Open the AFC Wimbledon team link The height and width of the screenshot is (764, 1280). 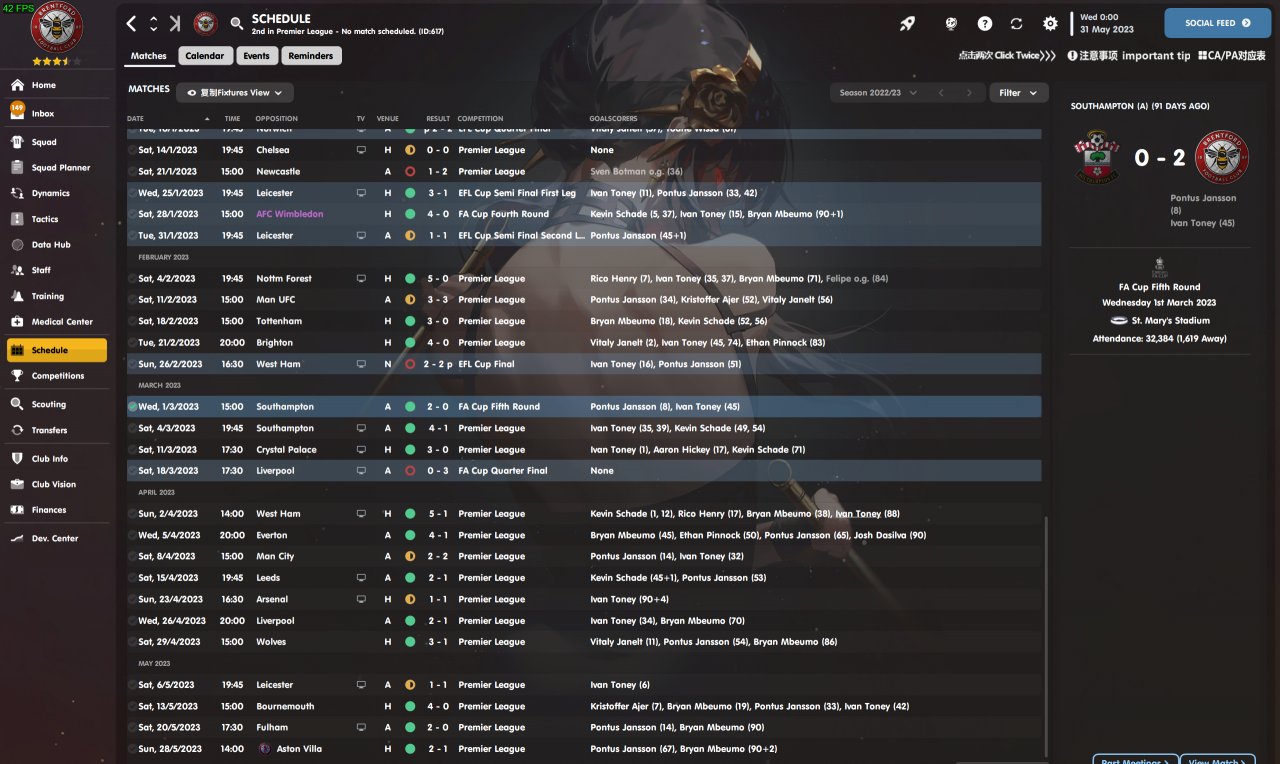290,214
